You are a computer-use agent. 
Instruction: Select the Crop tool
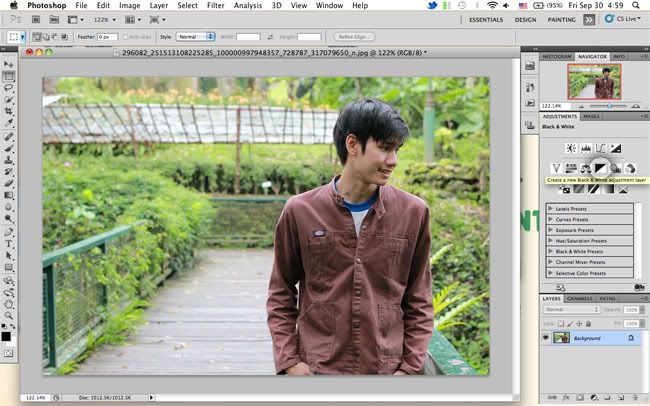[x=8, y=111]
